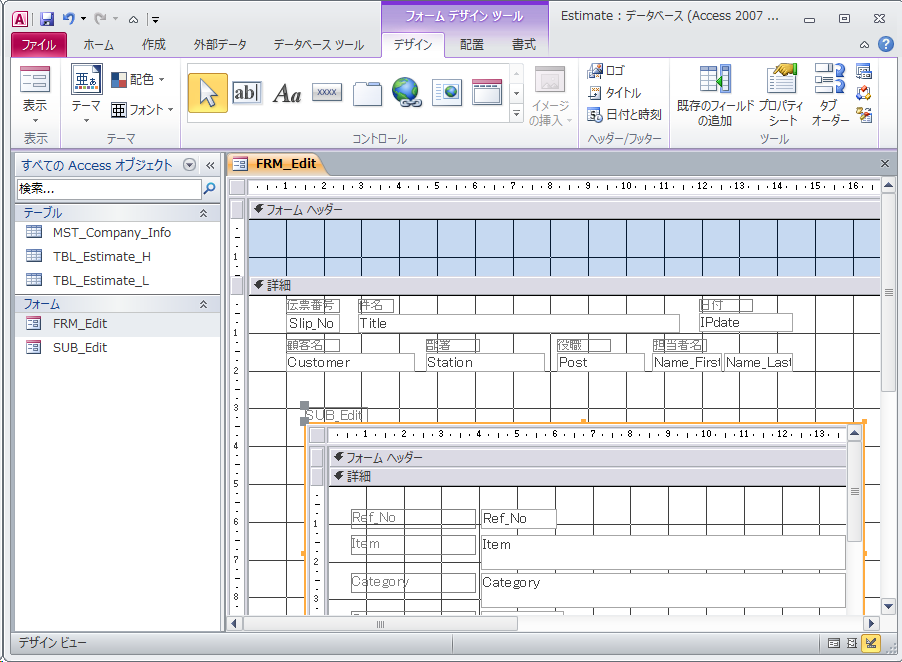The width and height of the screenshot is (902, 662).
Task: Customize quick access toolbar dropdown
Action: click(x=155, y=20)
